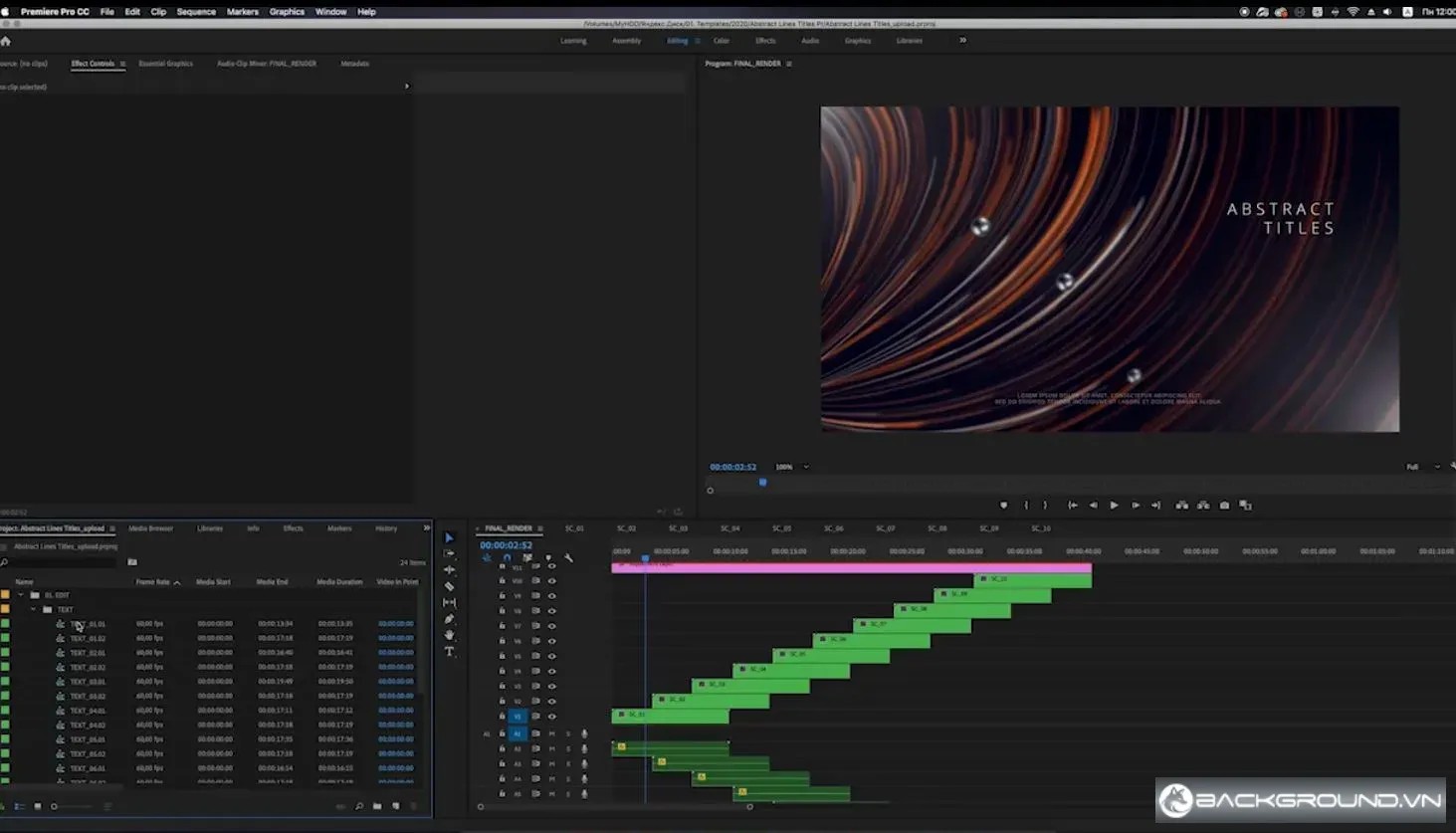The width and height of the screenshot is (1456, 833).
Task: Toggle V2 track output eye
Action: tap(551, 702)
